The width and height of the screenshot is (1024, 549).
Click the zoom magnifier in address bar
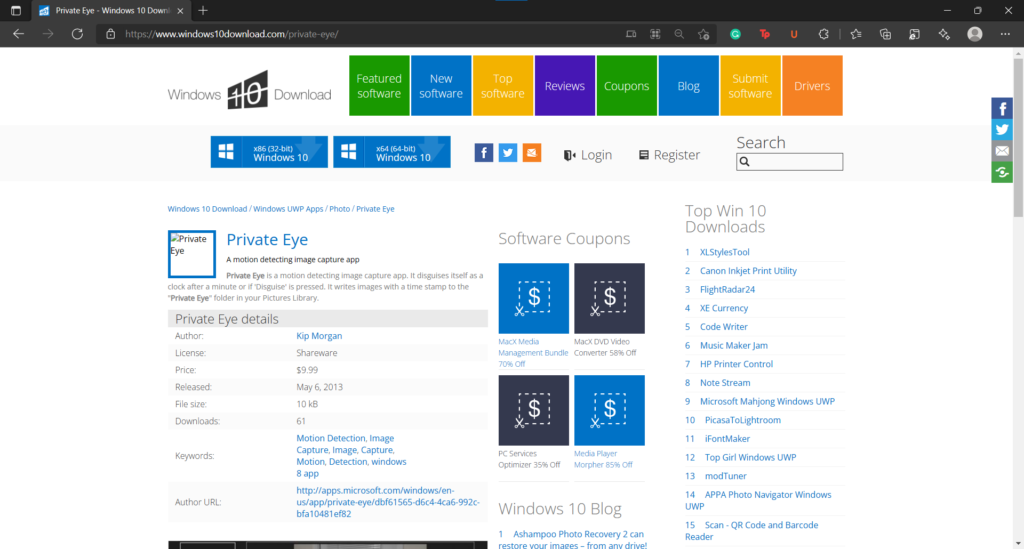pyautogui.click(x=679, y=34)
